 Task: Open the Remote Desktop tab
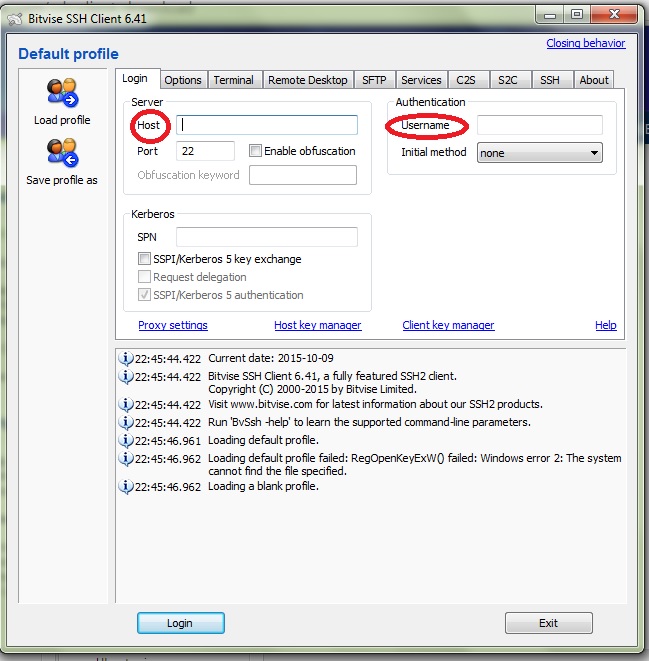[x=308, y=80]
